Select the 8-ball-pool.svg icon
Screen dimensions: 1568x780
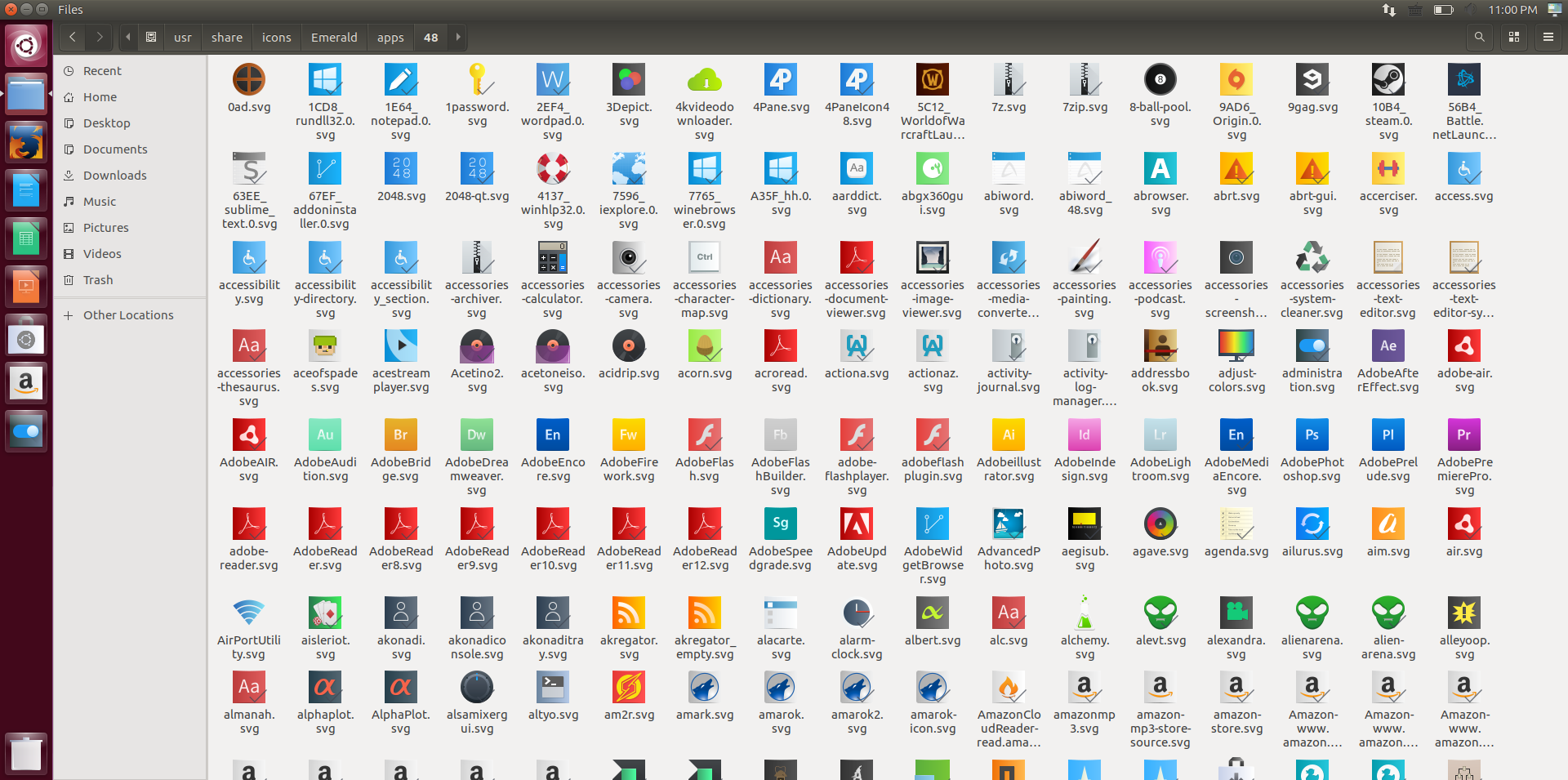click(x=1160, y=79)
